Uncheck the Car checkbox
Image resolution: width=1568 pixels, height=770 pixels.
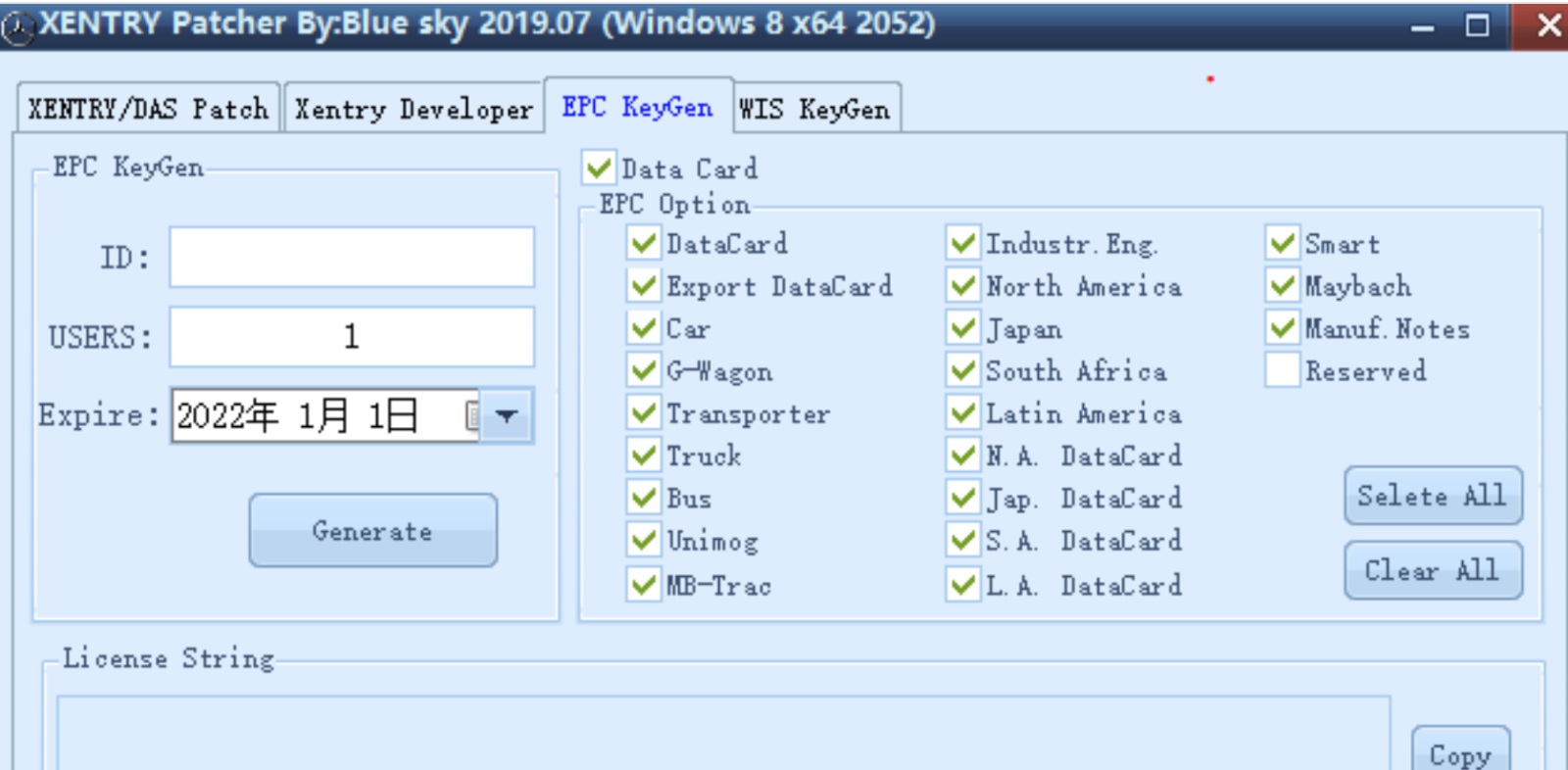coord(643,328)
